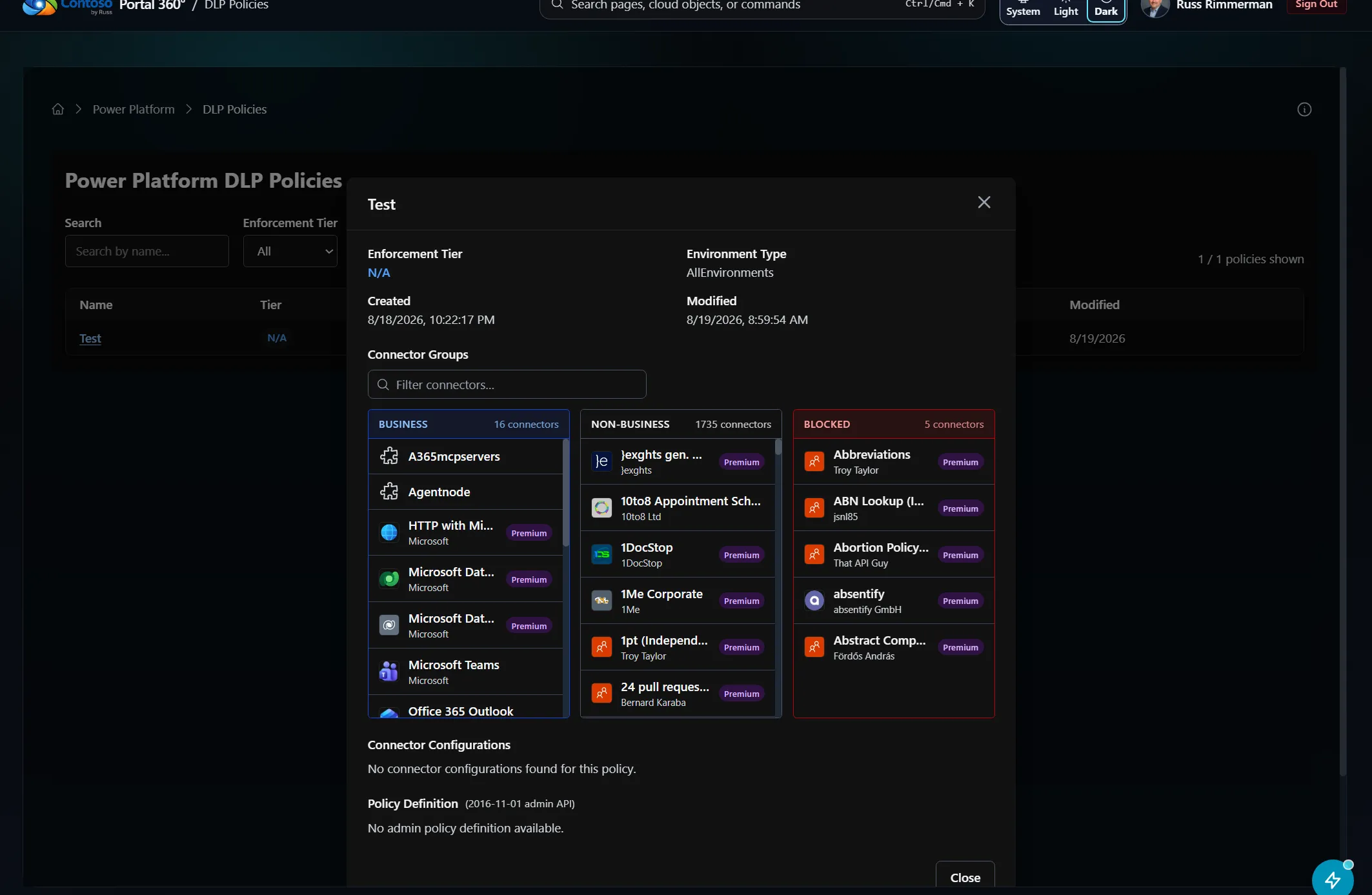Click the HTTP with Microsoft globe icon
Screen dimensions: 1372x895
(389, 532)
